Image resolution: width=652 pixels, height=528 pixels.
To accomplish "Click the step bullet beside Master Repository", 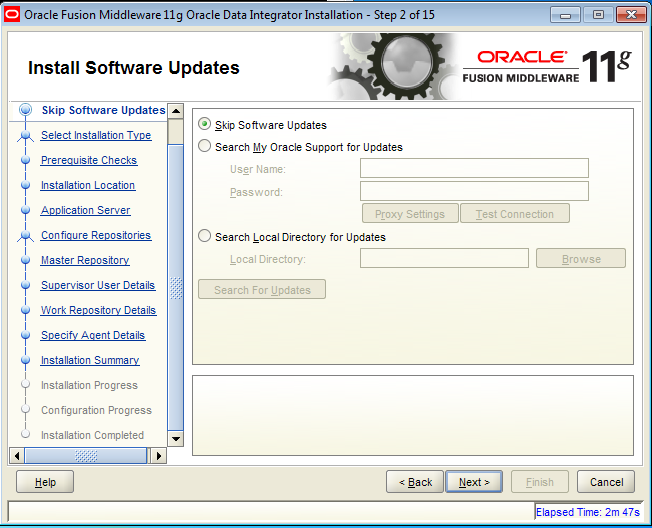I will (26, 260).
